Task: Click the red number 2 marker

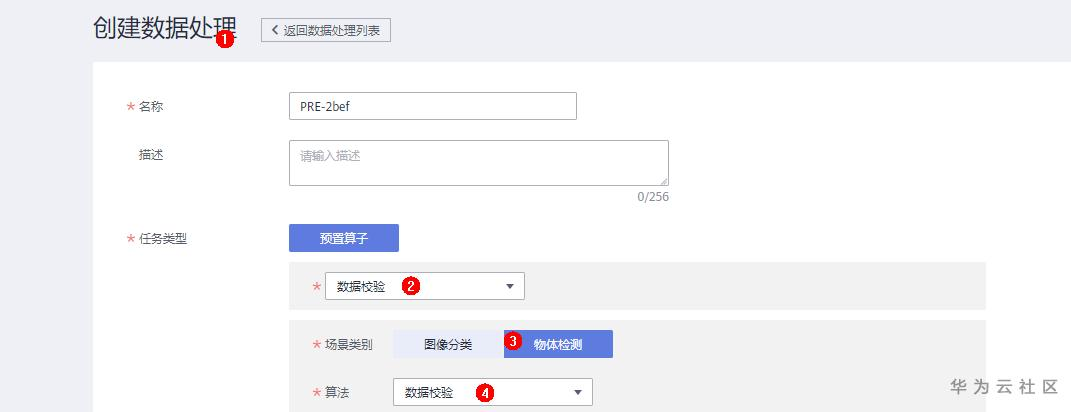Action: [x=410, y=286]
